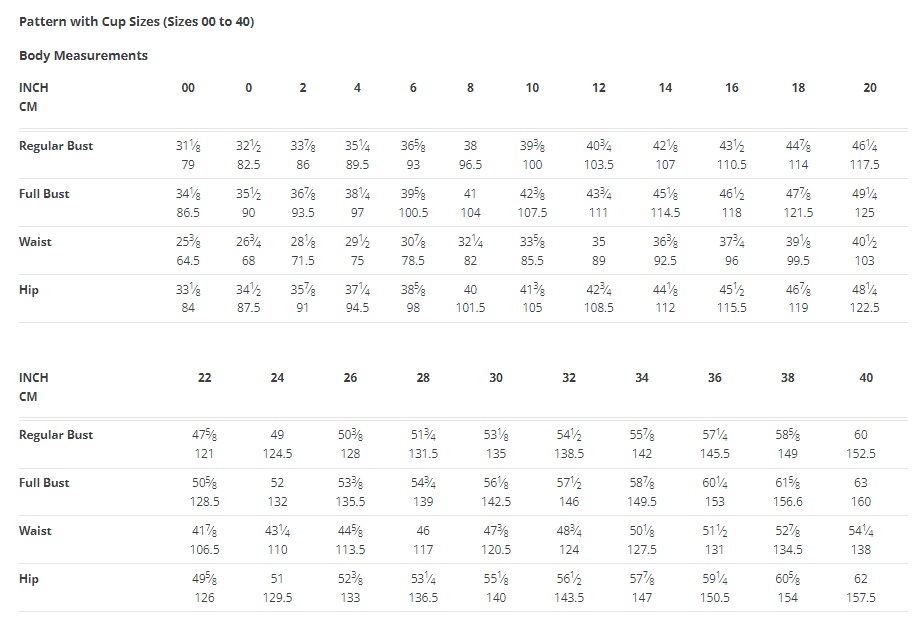Click the "Pattern with Cup Sizes" heading
This screenshot has height=627, width=920.
point(136,21)
